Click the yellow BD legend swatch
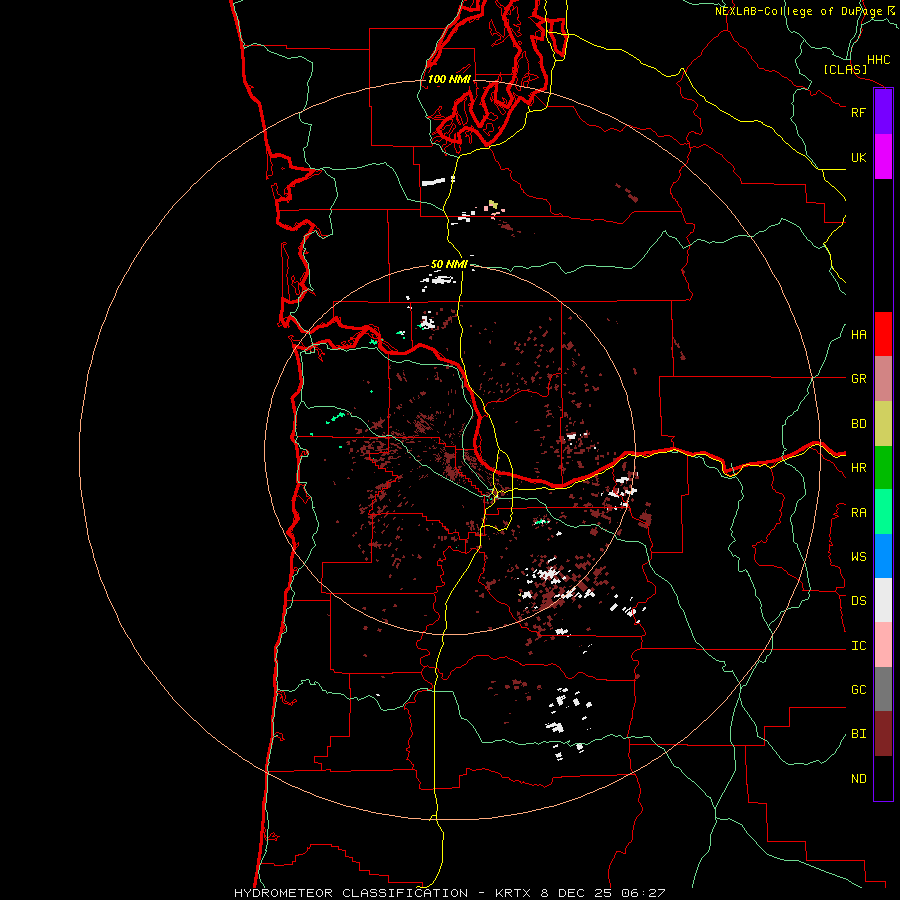 [x=883, y=424]
